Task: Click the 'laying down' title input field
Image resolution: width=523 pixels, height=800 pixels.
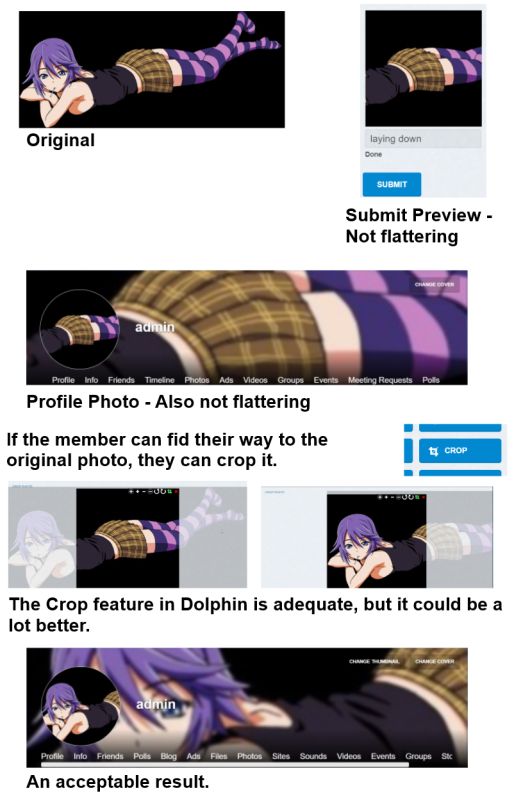Action: [423, 139]
